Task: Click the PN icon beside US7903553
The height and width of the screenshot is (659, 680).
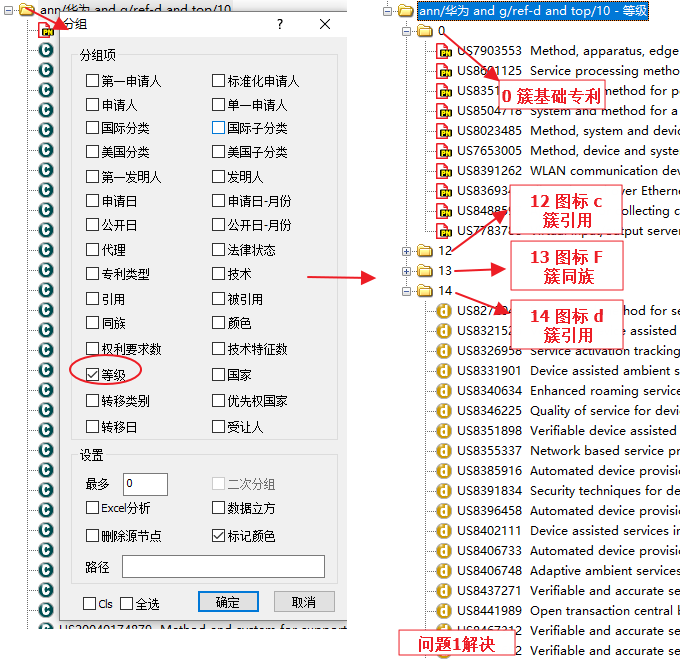Action: (x=445, y=51)
